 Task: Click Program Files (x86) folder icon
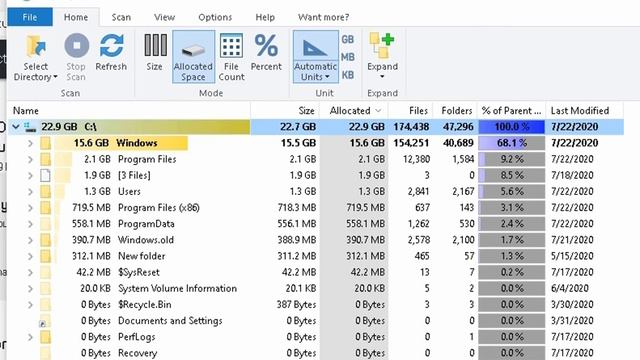click(45, 208)
